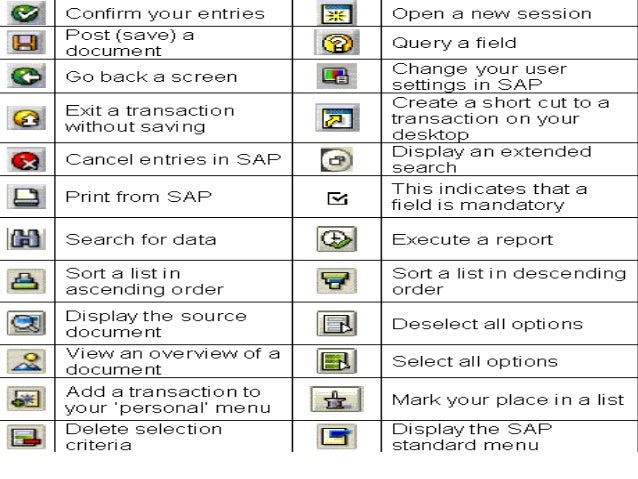Click the green Go back a screen arrow

[x=26, y=76]
